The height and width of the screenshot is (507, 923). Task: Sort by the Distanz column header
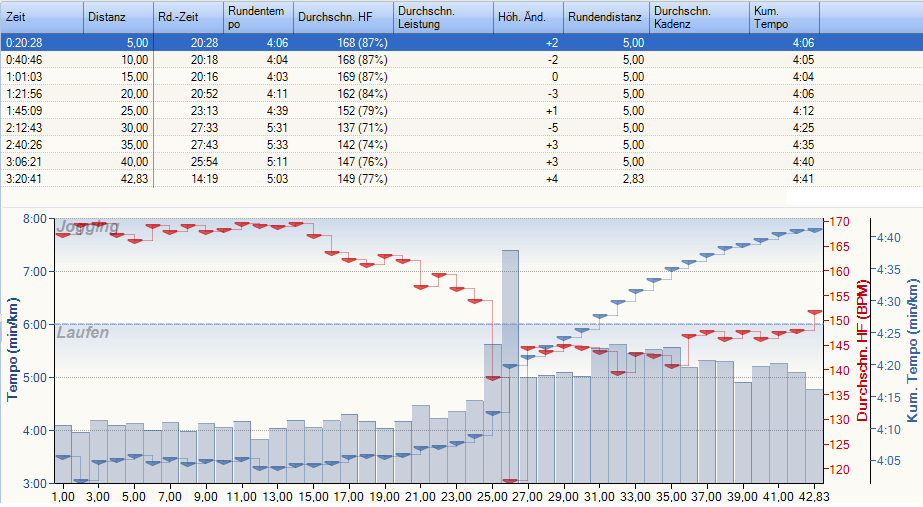[x=118, y=17]
